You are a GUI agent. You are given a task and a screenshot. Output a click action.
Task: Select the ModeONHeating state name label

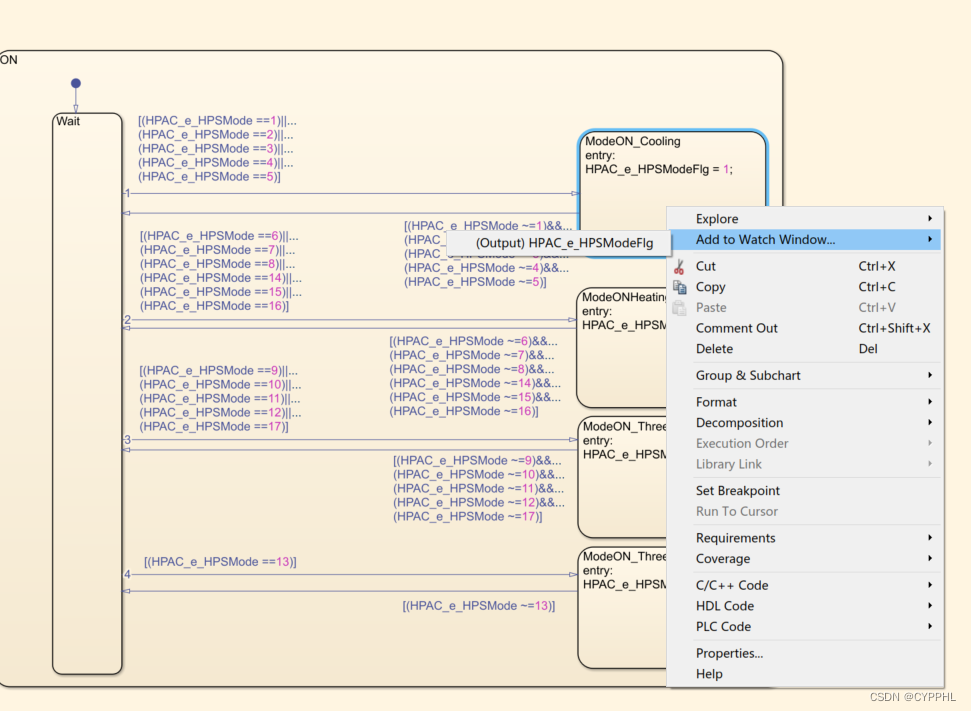624,297
